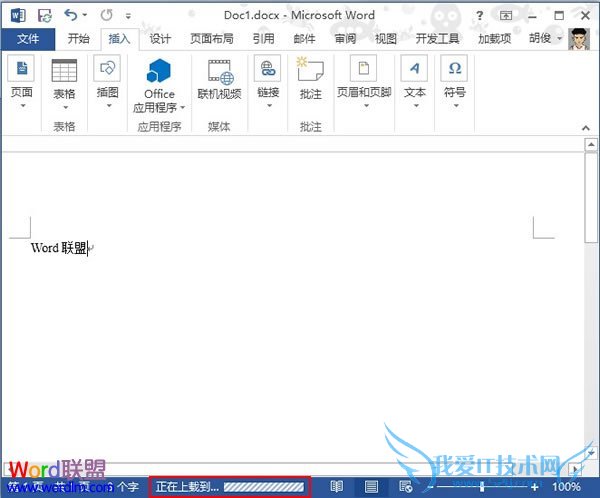This screenshot has height=498, width=600.
Task: Click the Save icon in quick access toolbar
Action: pyautogui.click(x=45, y=15)
